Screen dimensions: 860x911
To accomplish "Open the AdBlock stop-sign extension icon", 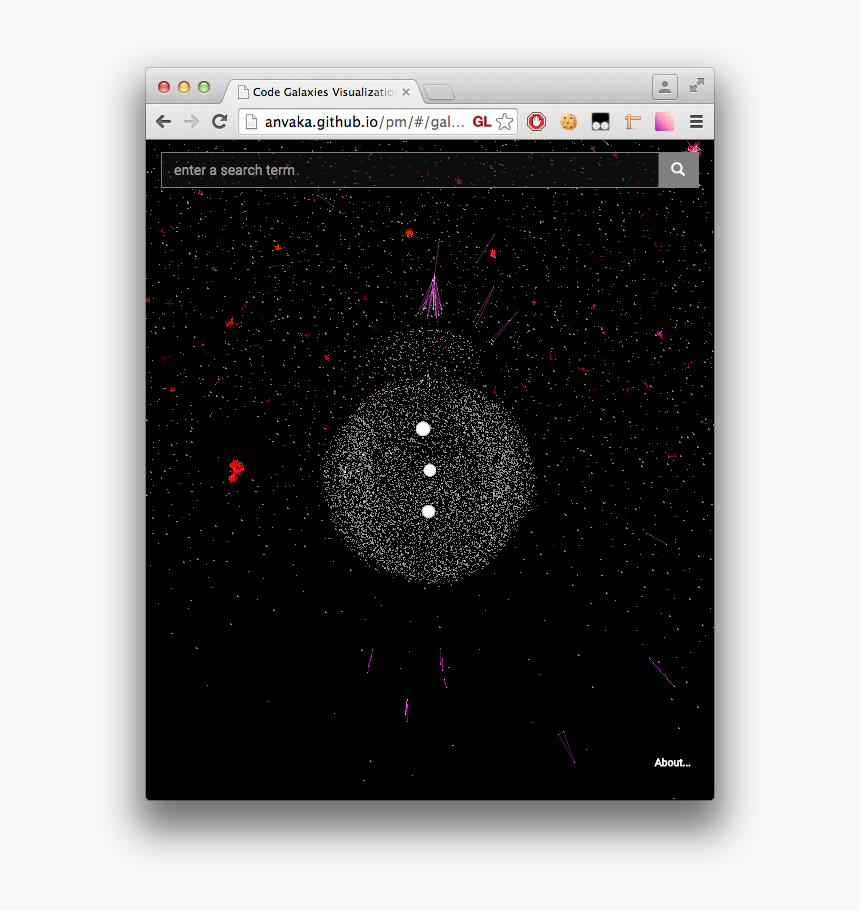I will (x=536, y=121).
